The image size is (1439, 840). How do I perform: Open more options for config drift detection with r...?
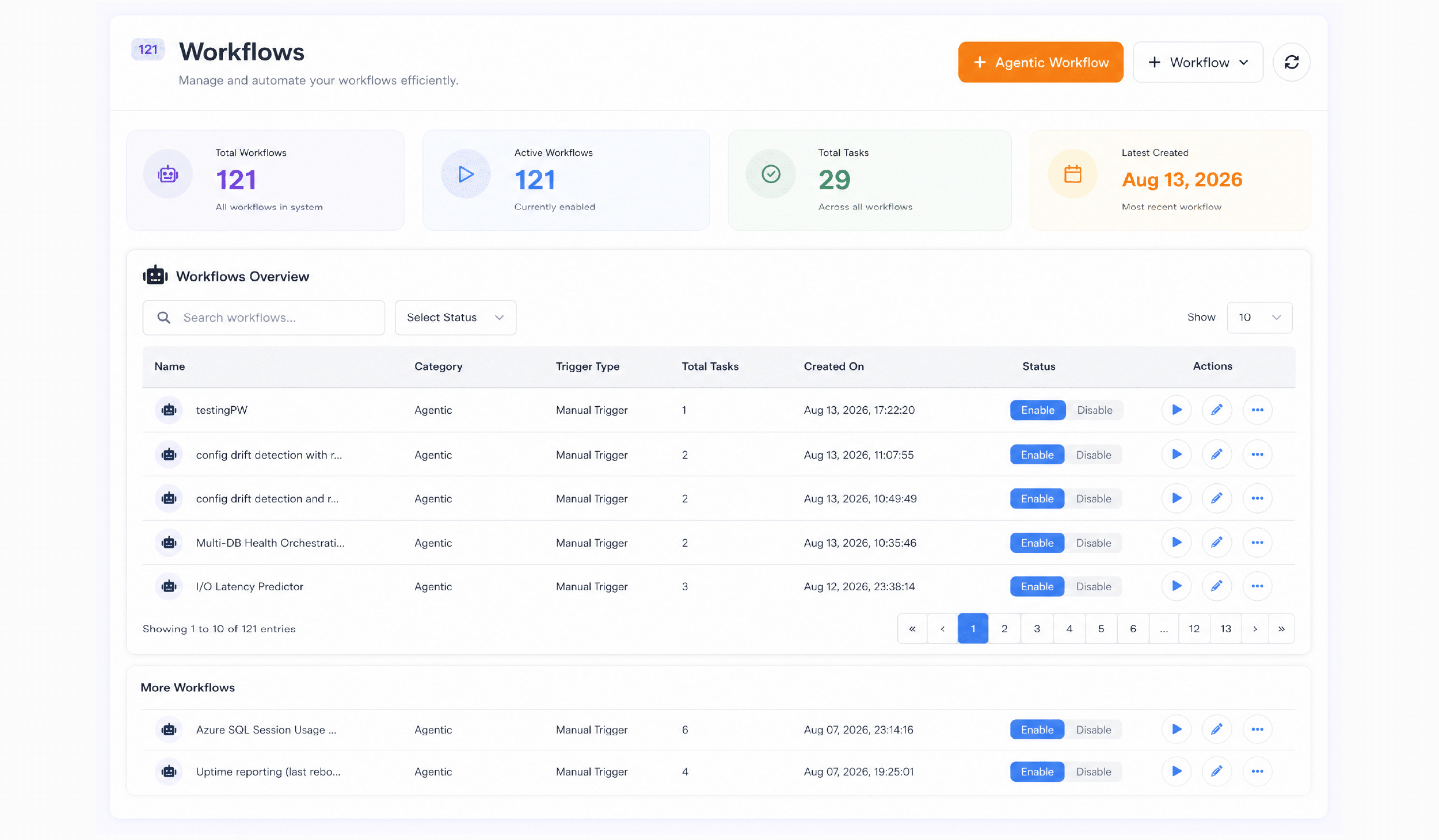[x=1257, y=455]
